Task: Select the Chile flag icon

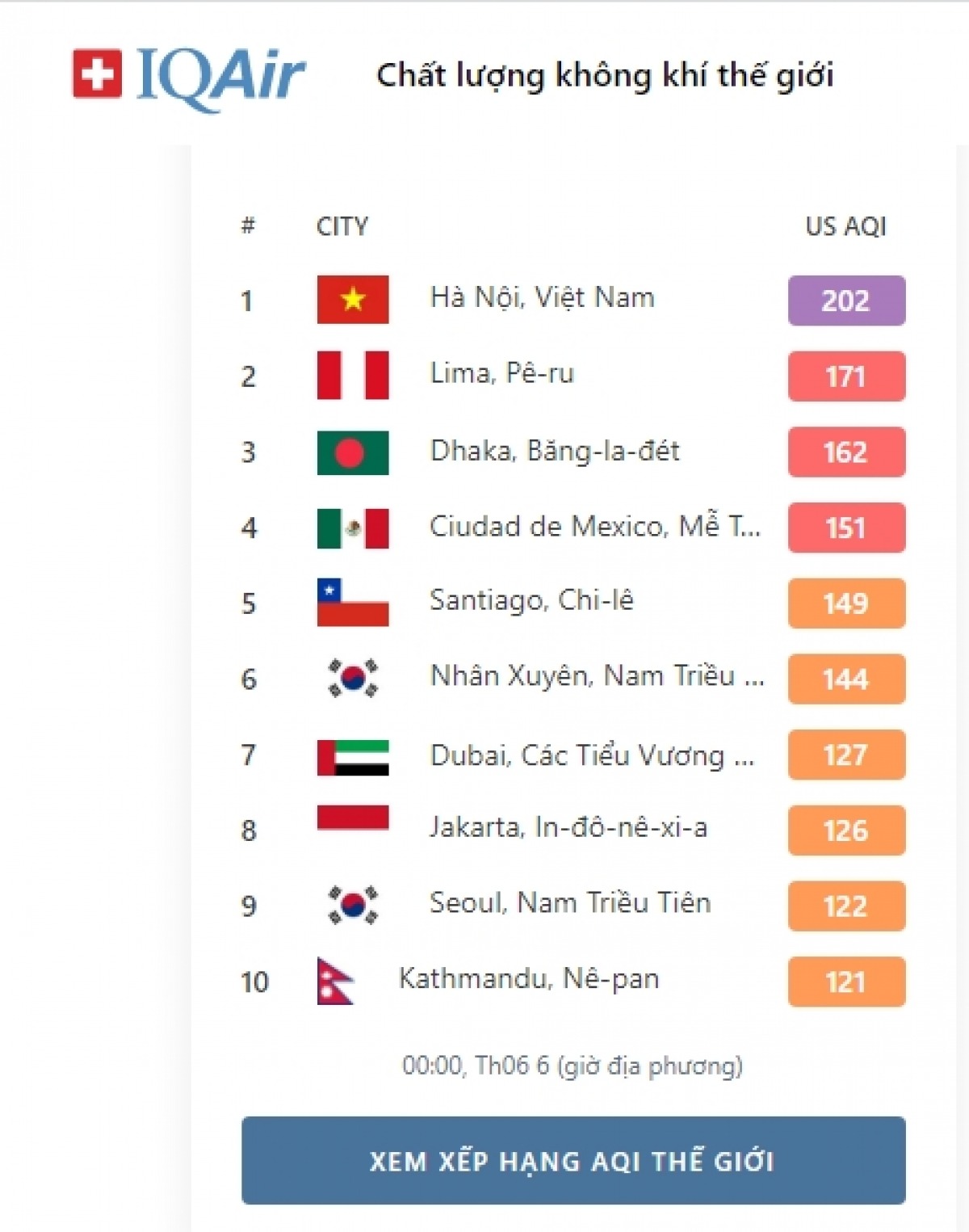Action: (353, 603)
